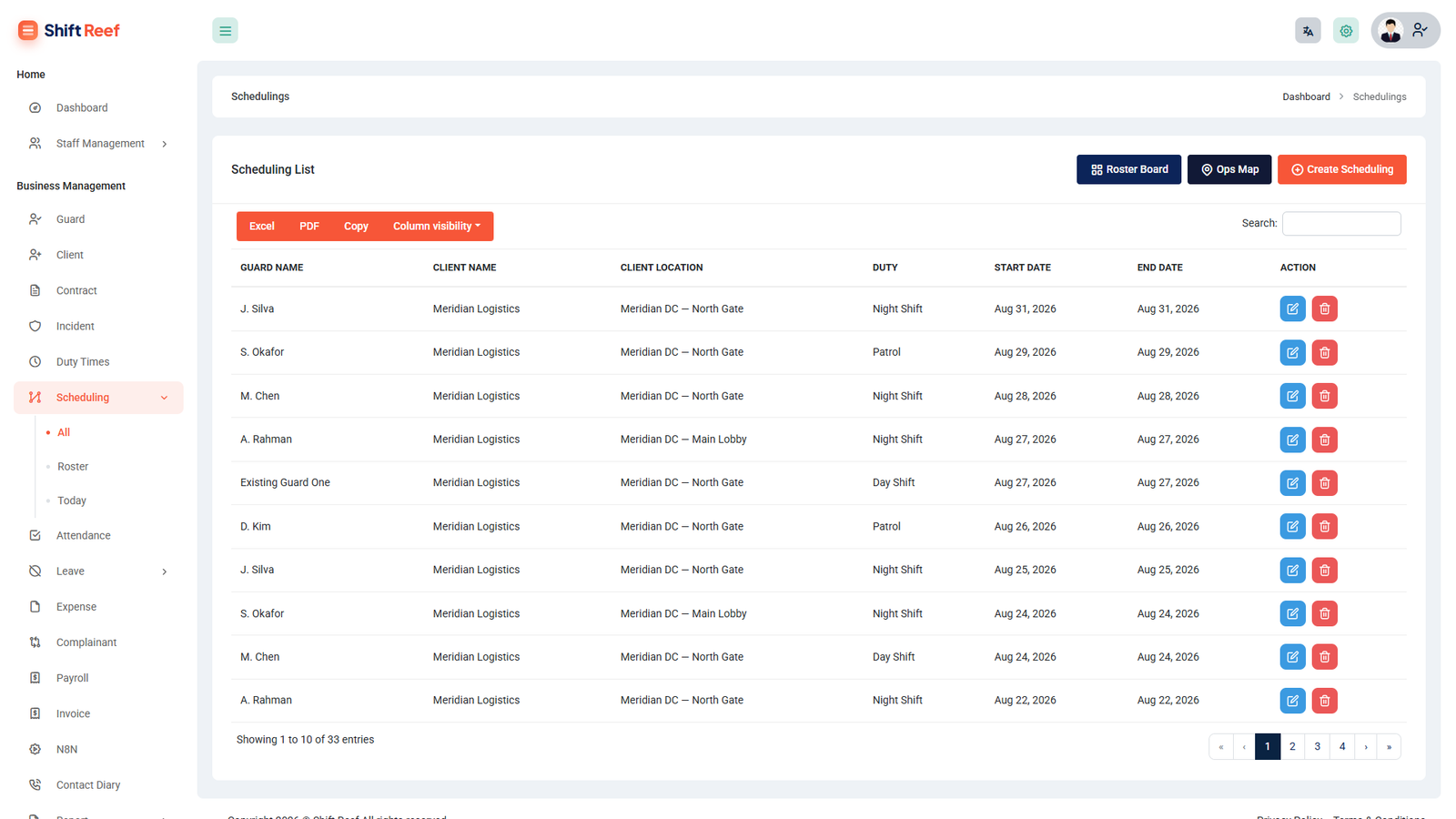
Task: Expand the Leave submenu
Action: [98, 571]
